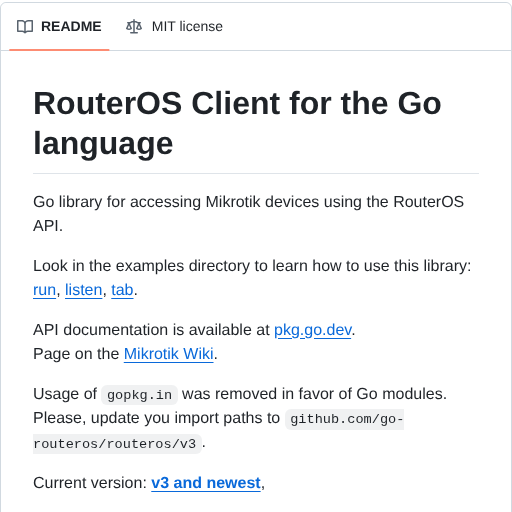512x512 pixels.
Task: Open the README tab
Action: 59,27
